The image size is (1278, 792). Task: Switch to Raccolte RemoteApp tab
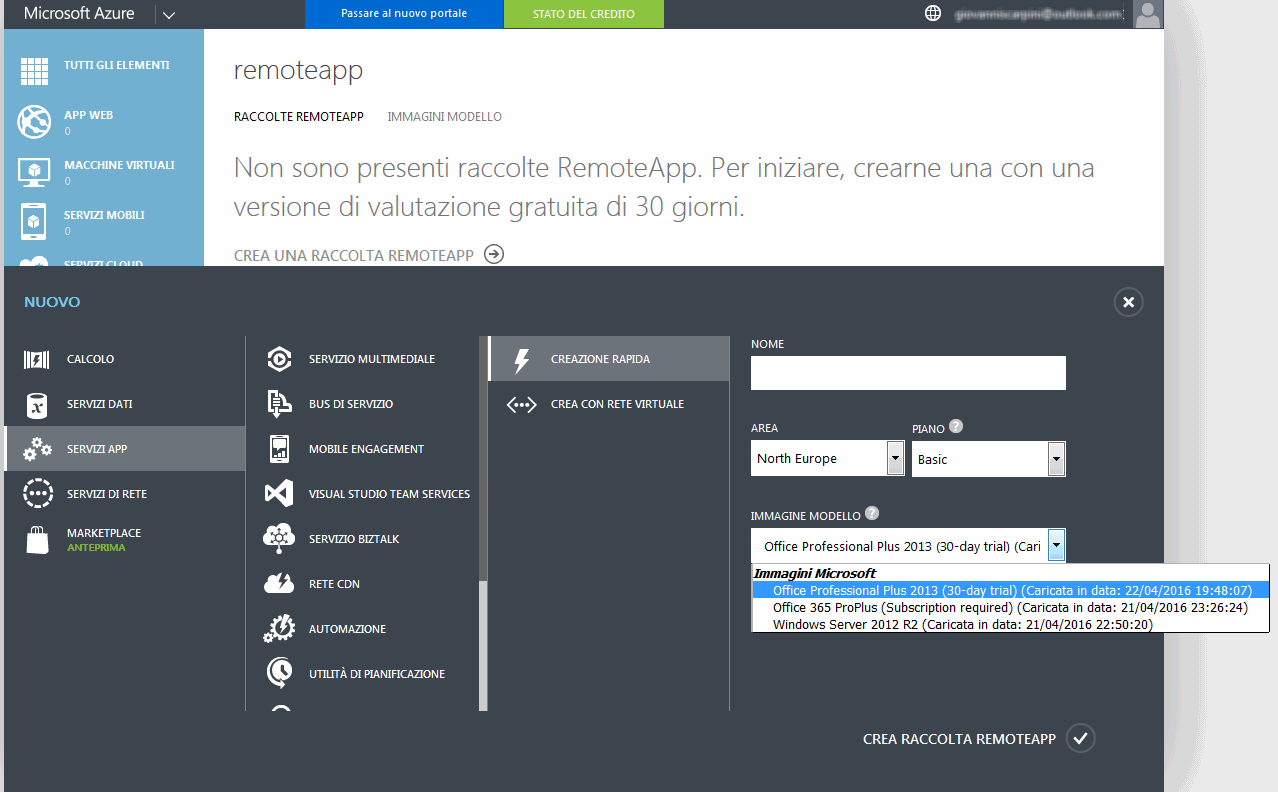(x=298, y=117)
